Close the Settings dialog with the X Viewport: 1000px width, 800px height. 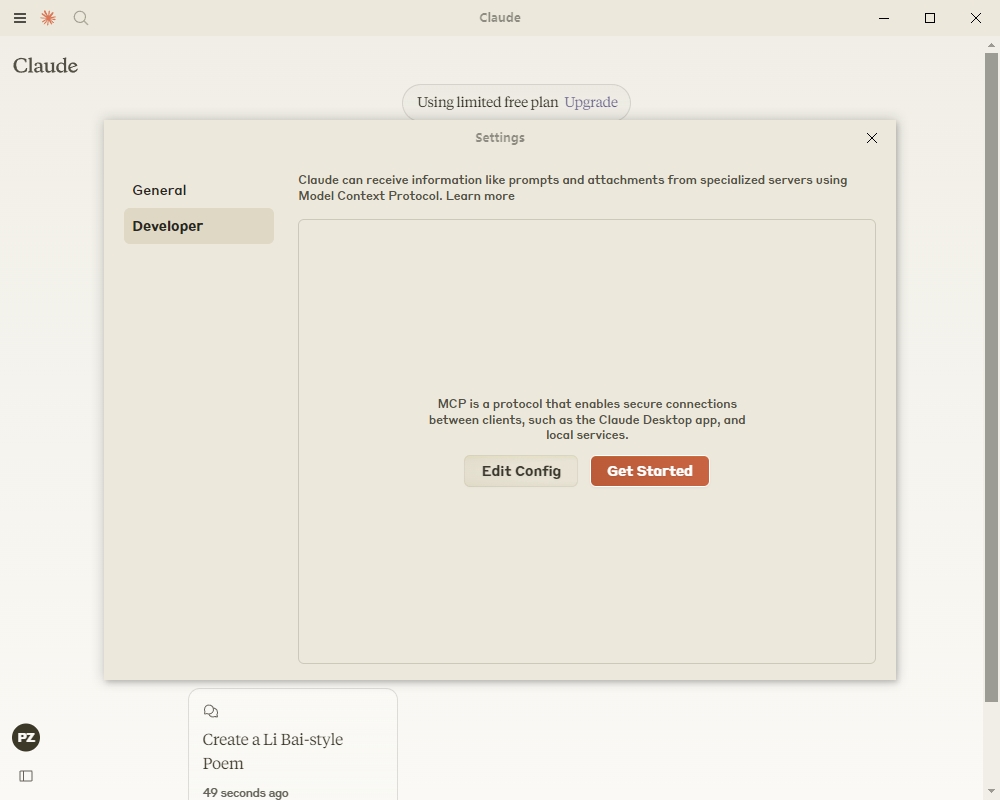click(871, 138)
